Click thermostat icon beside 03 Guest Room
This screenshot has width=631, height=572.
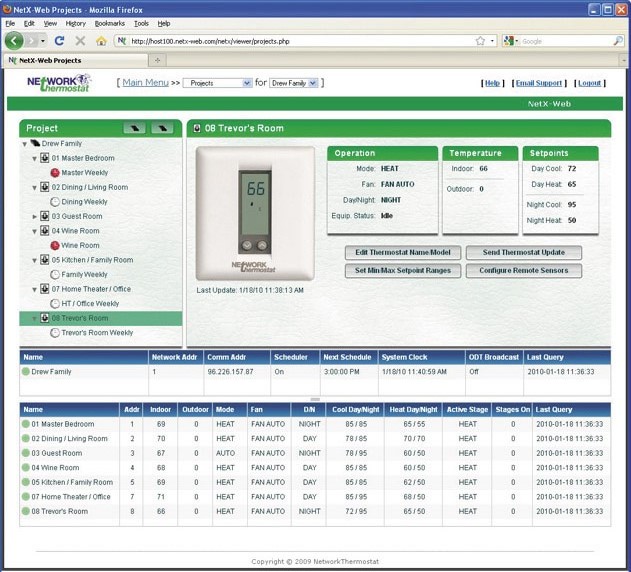click(45, 216)
